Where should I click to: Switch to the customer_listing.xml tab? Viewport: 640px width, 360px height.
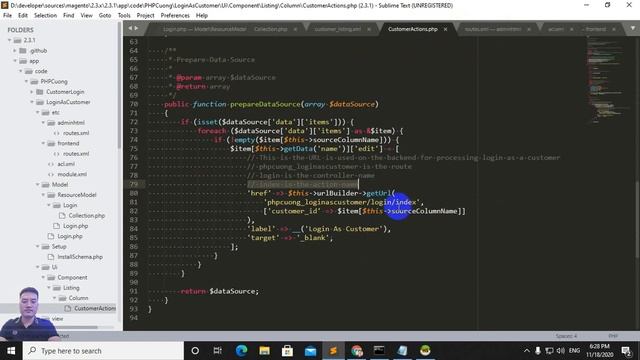coord(338,29)
